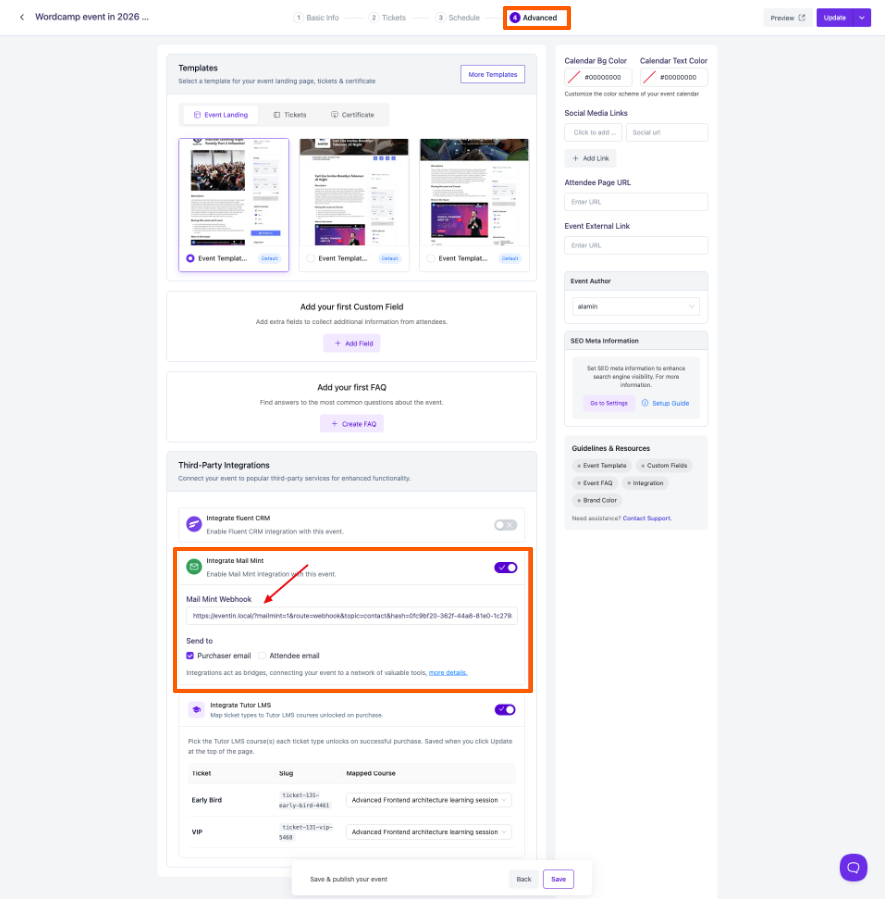Pick the Calendar Bg Color swatch
Screen dimensions: 885x899
pos(574,77)
